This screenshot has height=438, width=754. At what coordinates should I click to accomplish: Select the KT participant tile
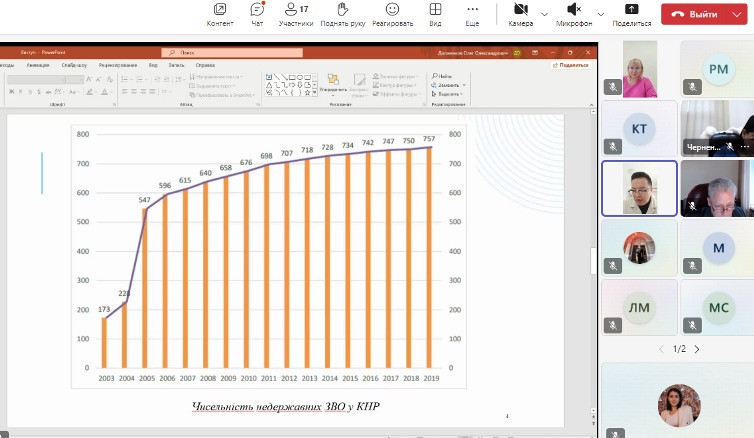(x=639, y=129)
